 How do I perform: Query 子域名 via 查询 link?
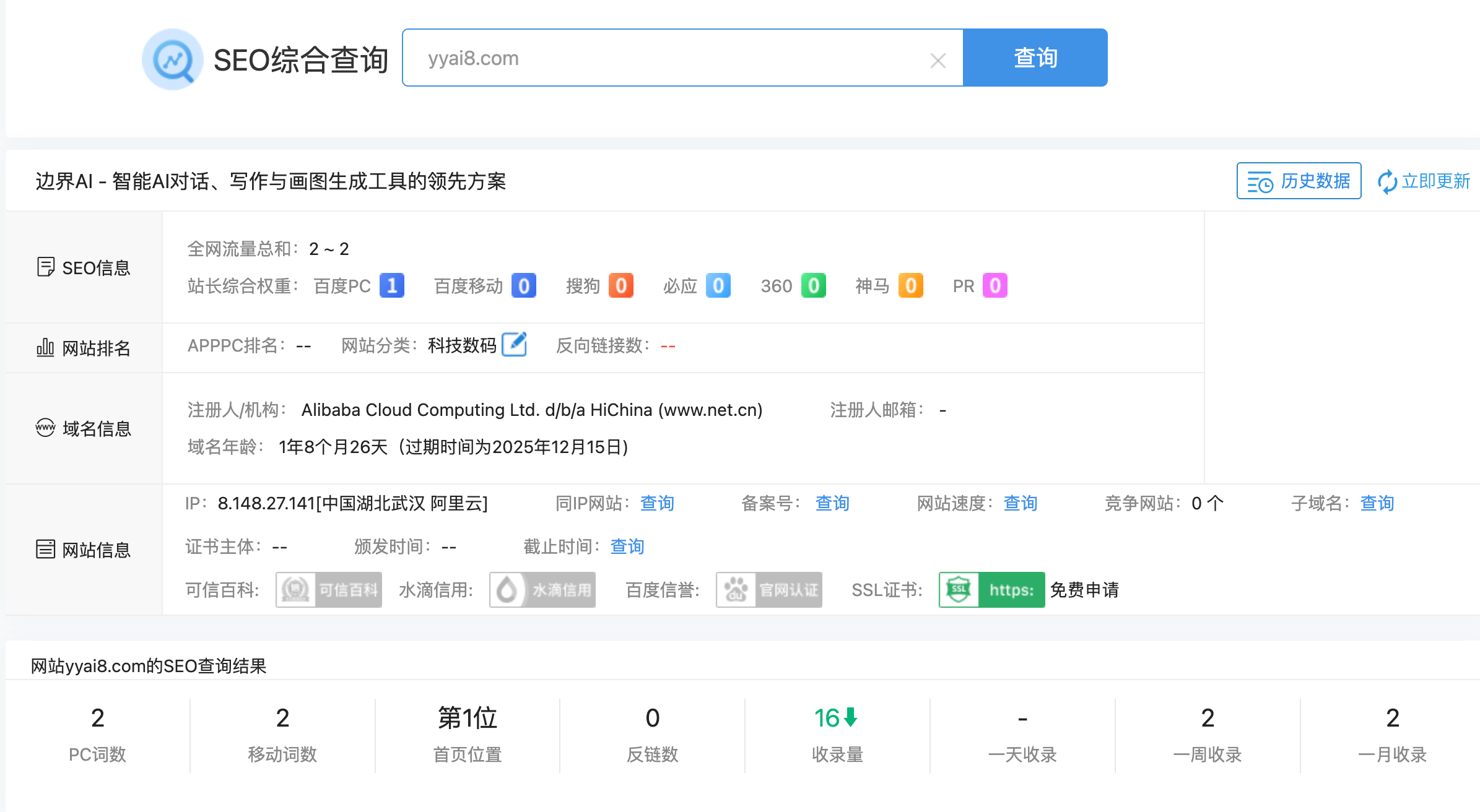click(1376, 503)
